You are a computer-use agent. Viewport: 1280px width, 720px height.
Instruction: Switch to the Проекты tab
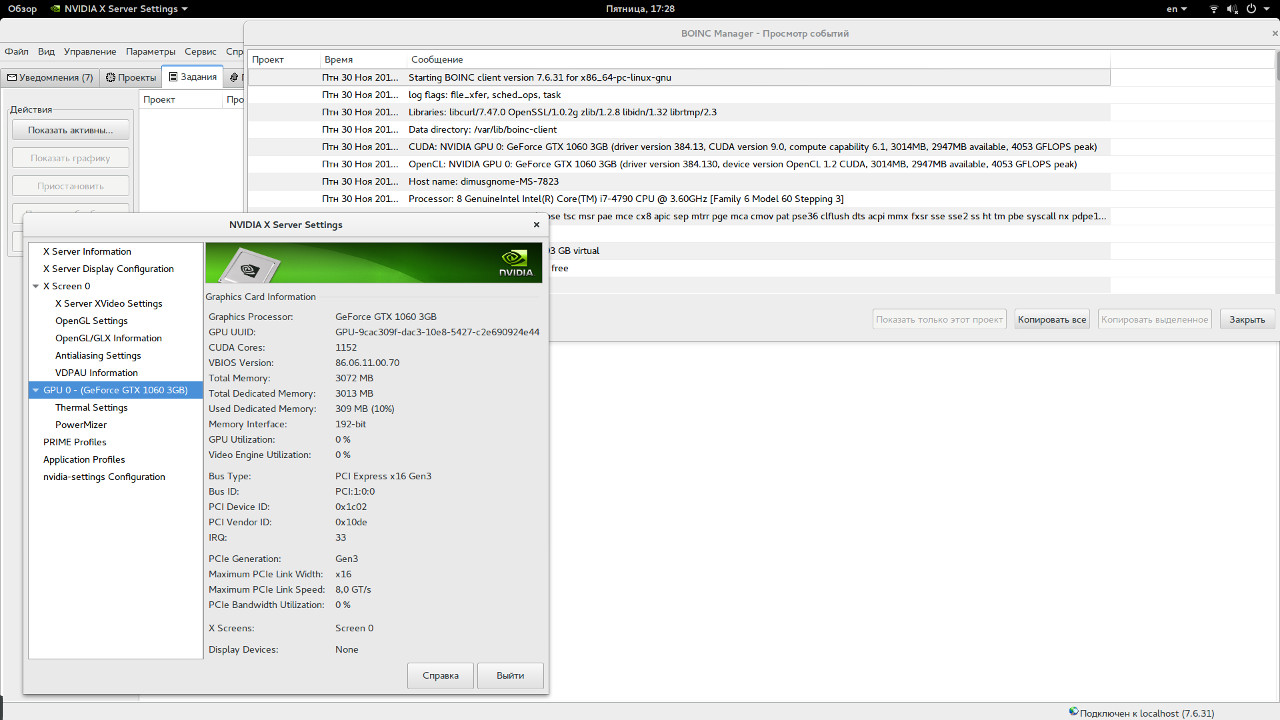[130, 77]
